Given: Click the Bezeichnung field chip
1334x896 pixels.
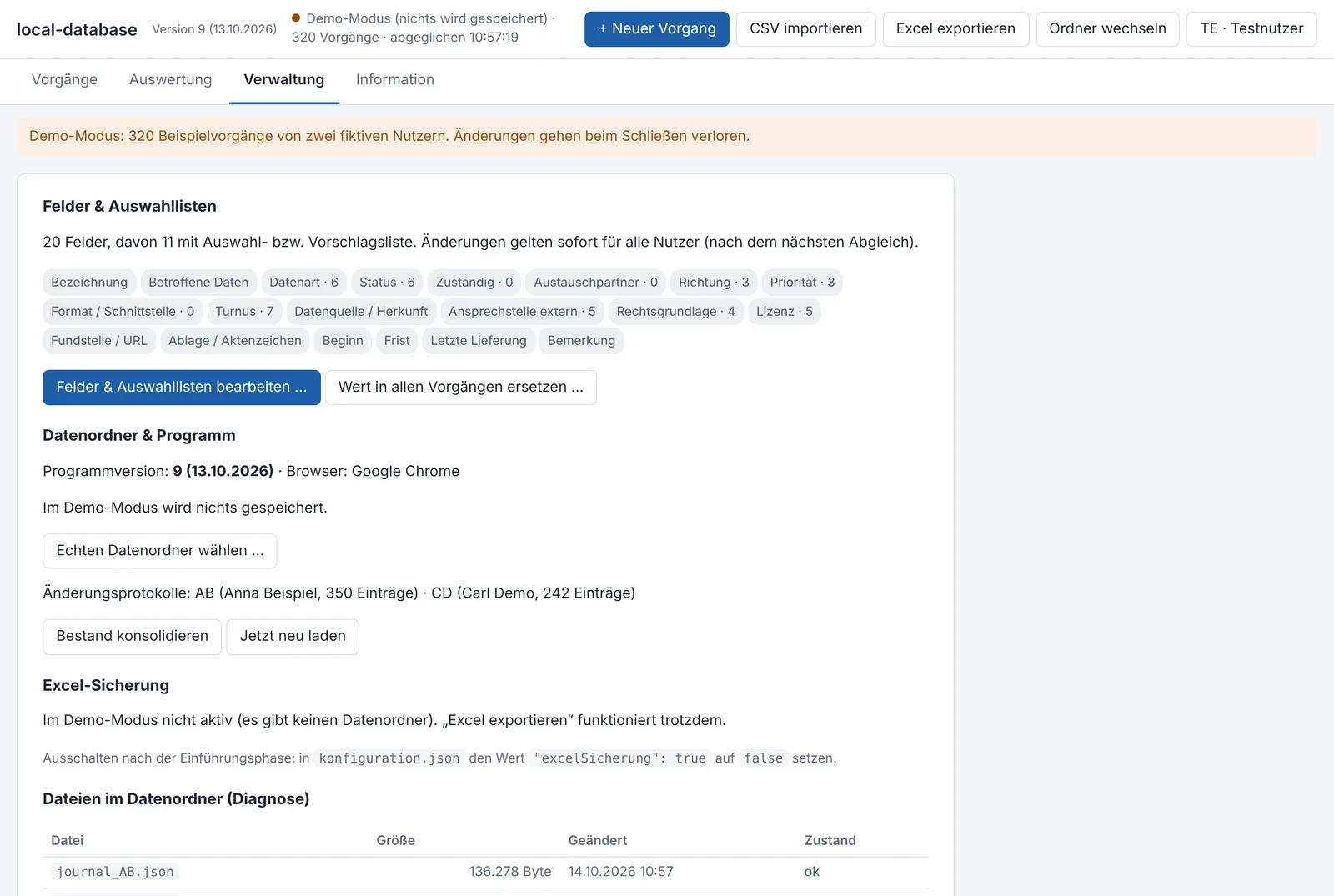Looking at the screenshot, I should (x=89, y=283).
